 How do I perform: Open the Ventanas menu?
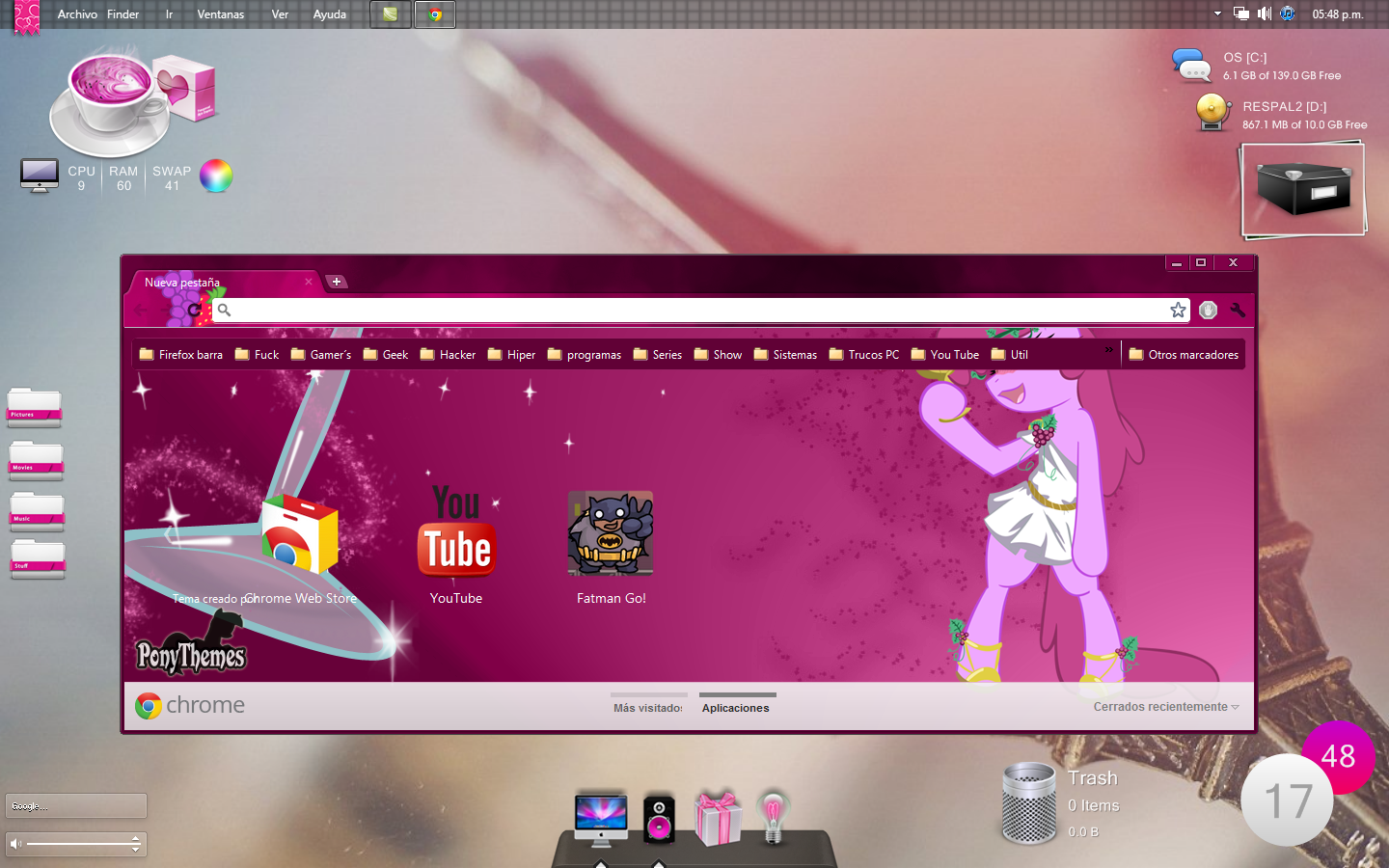pos(221,14)
